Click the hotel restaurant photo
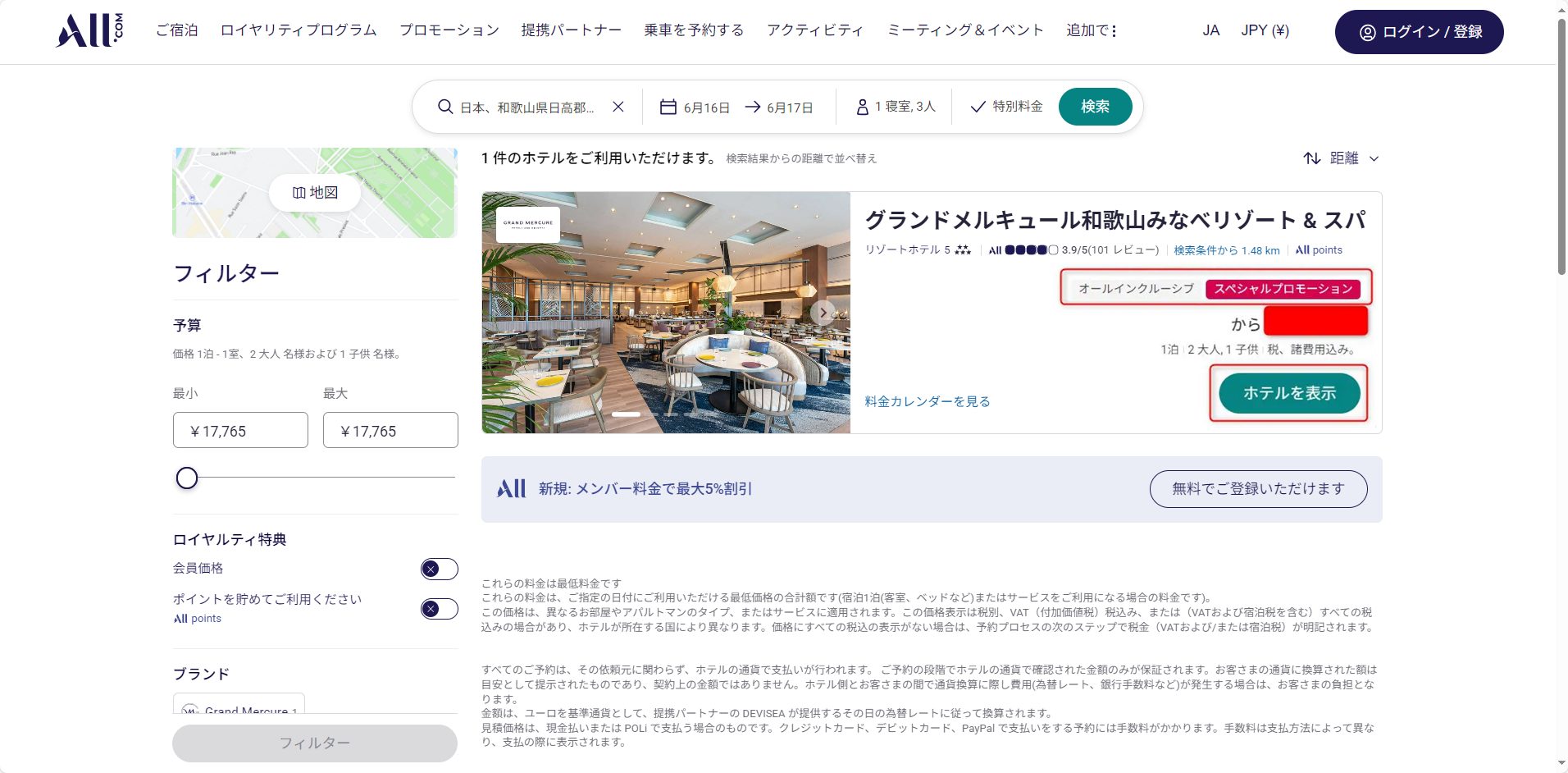Viewport: 1568px width, 773px height. pos(666,313)
